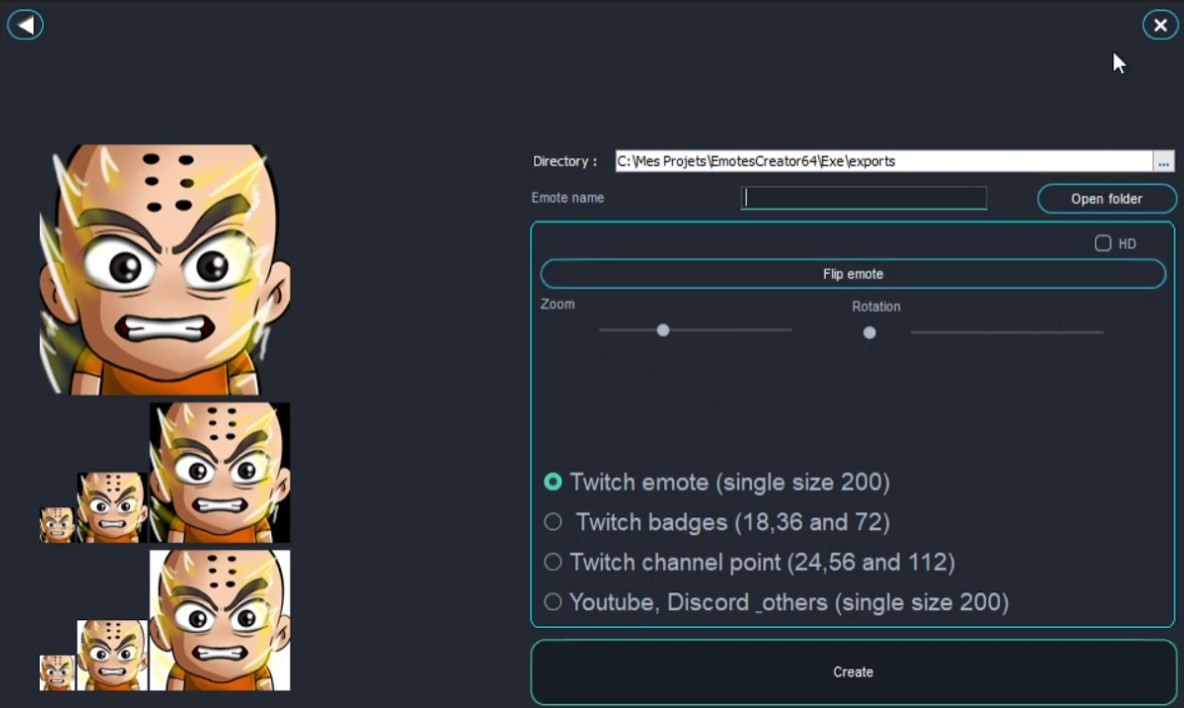Screen dimensions: 1184x708
Task: Select the Twitch emote single size 200 option
Action: (553, 481)
